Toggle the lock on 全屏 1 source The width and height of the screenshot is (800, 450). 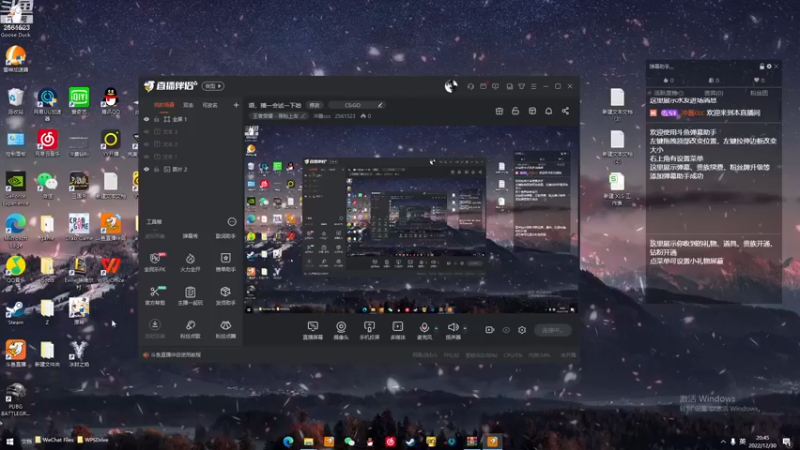(157, 119)
